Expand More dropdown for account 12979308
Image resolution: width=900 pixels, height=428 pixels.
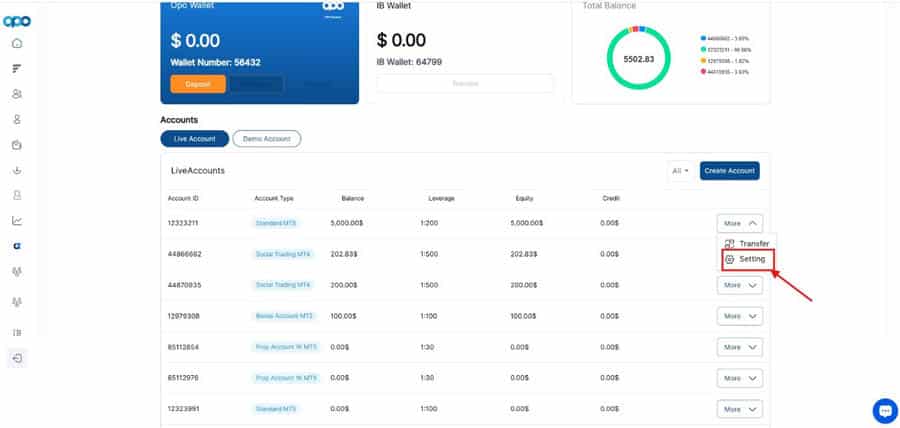[x=740, y=316]
